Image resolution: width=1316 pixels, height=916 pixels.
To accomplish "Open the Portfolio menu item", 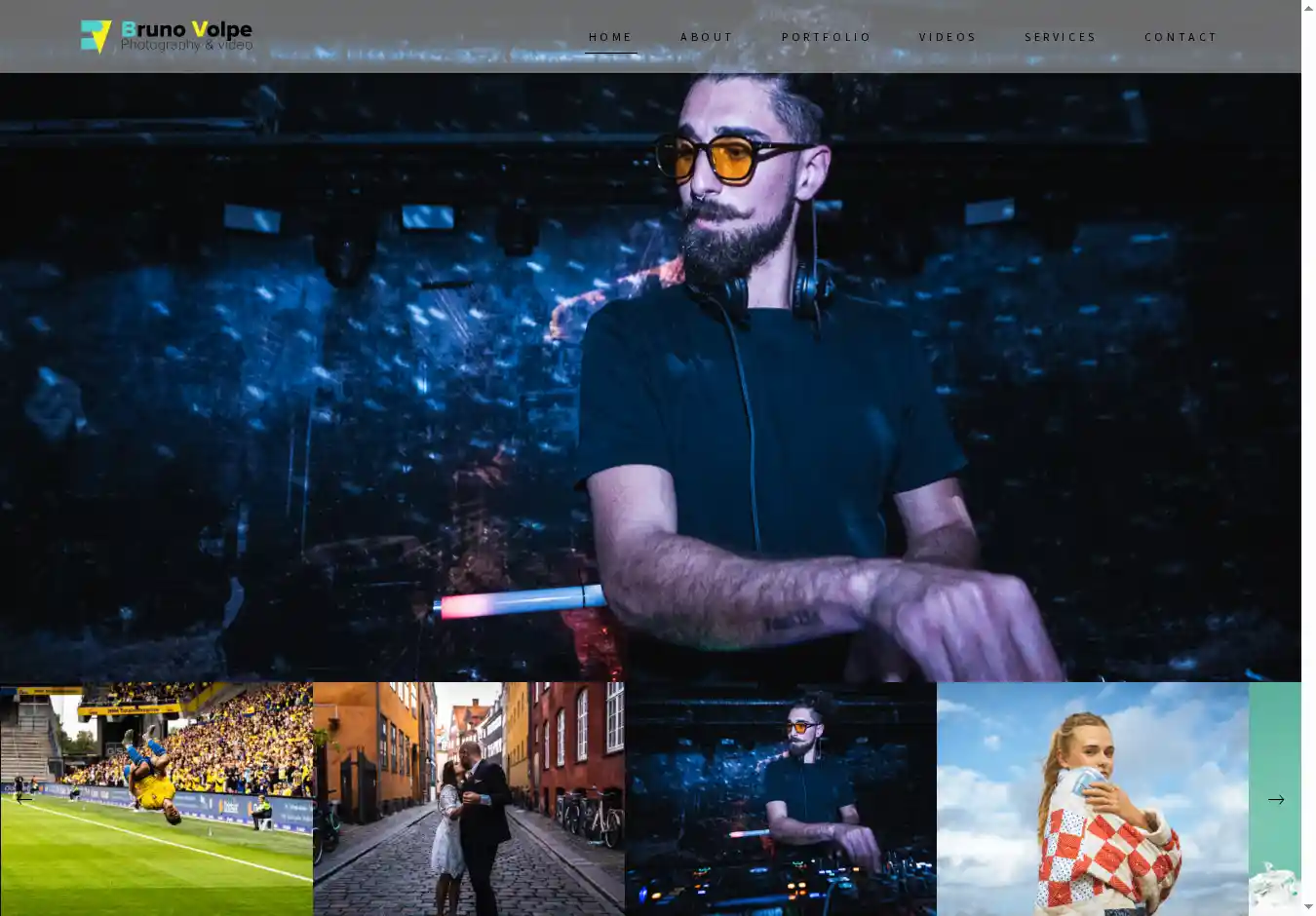I will [x=826, y=37].
